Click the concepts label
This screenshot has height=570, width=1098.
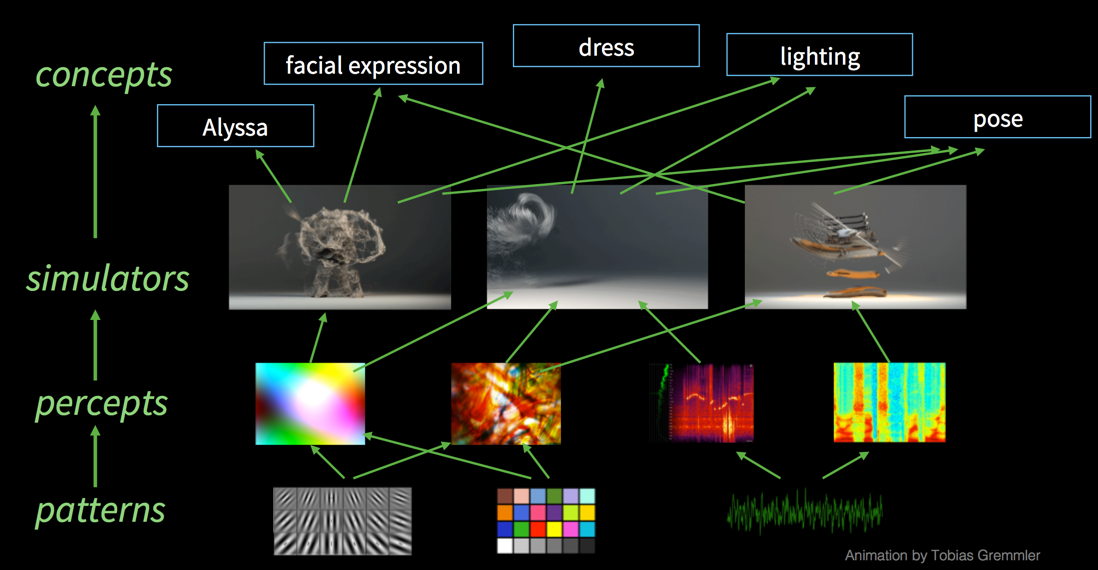(x=104, y=74)
